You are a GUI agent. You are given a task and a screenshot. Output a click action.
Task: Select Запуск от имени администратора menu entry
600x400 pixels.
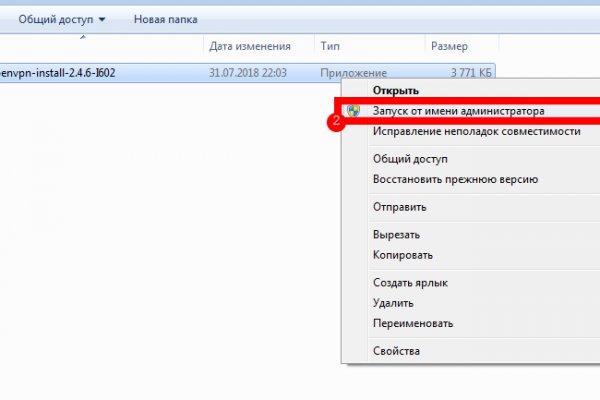(458, 111)
